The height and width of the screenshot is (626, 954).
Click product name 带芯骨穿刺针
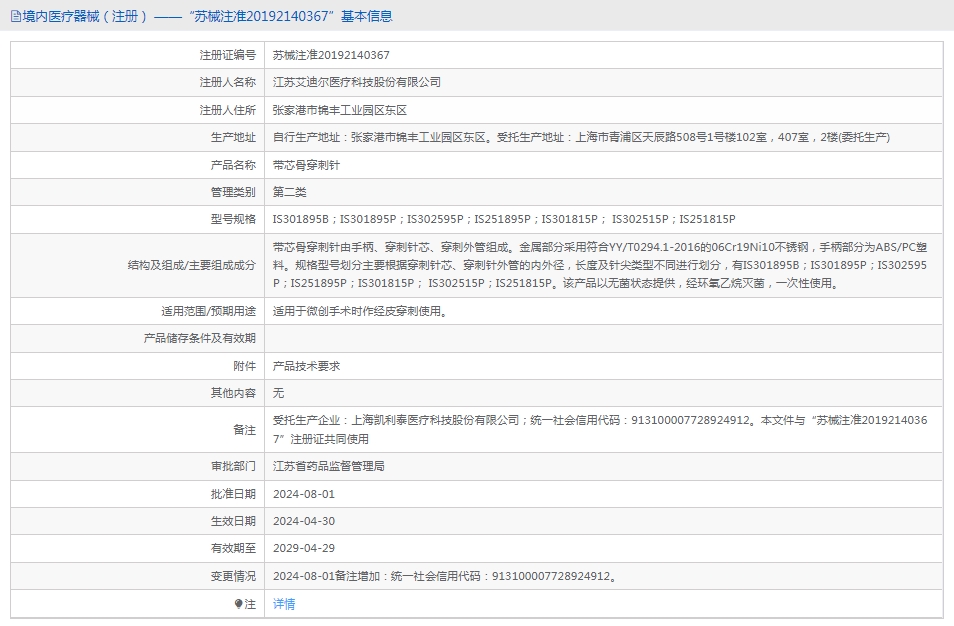tap(306, 164)
